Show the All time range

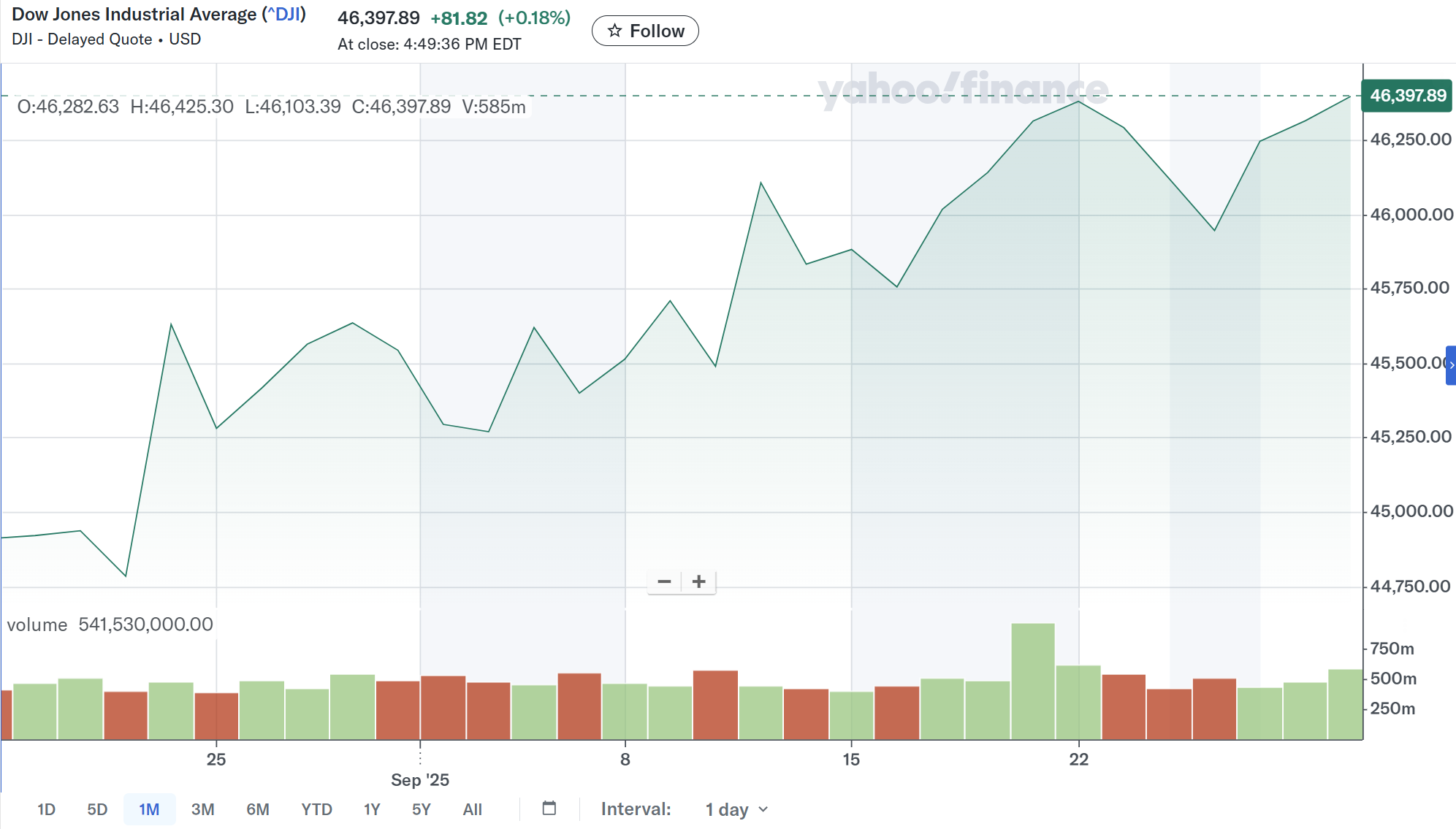tap(473, 809)
